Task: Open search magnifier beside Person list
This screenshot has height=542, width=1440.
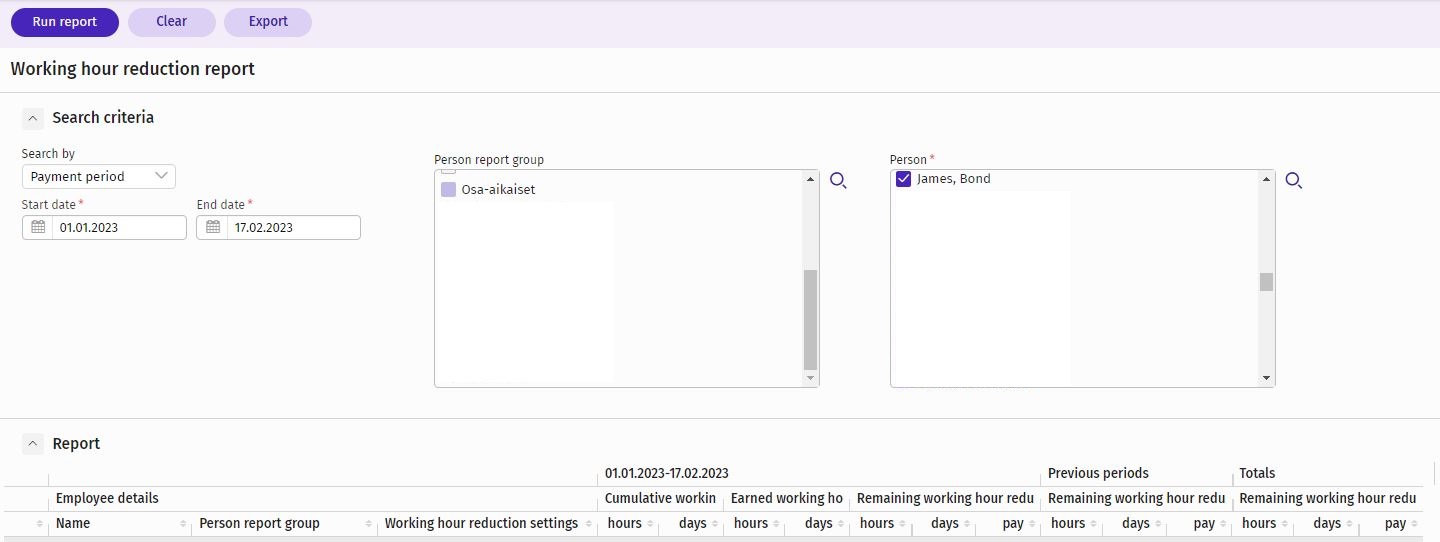Action: coord(1293,181)
